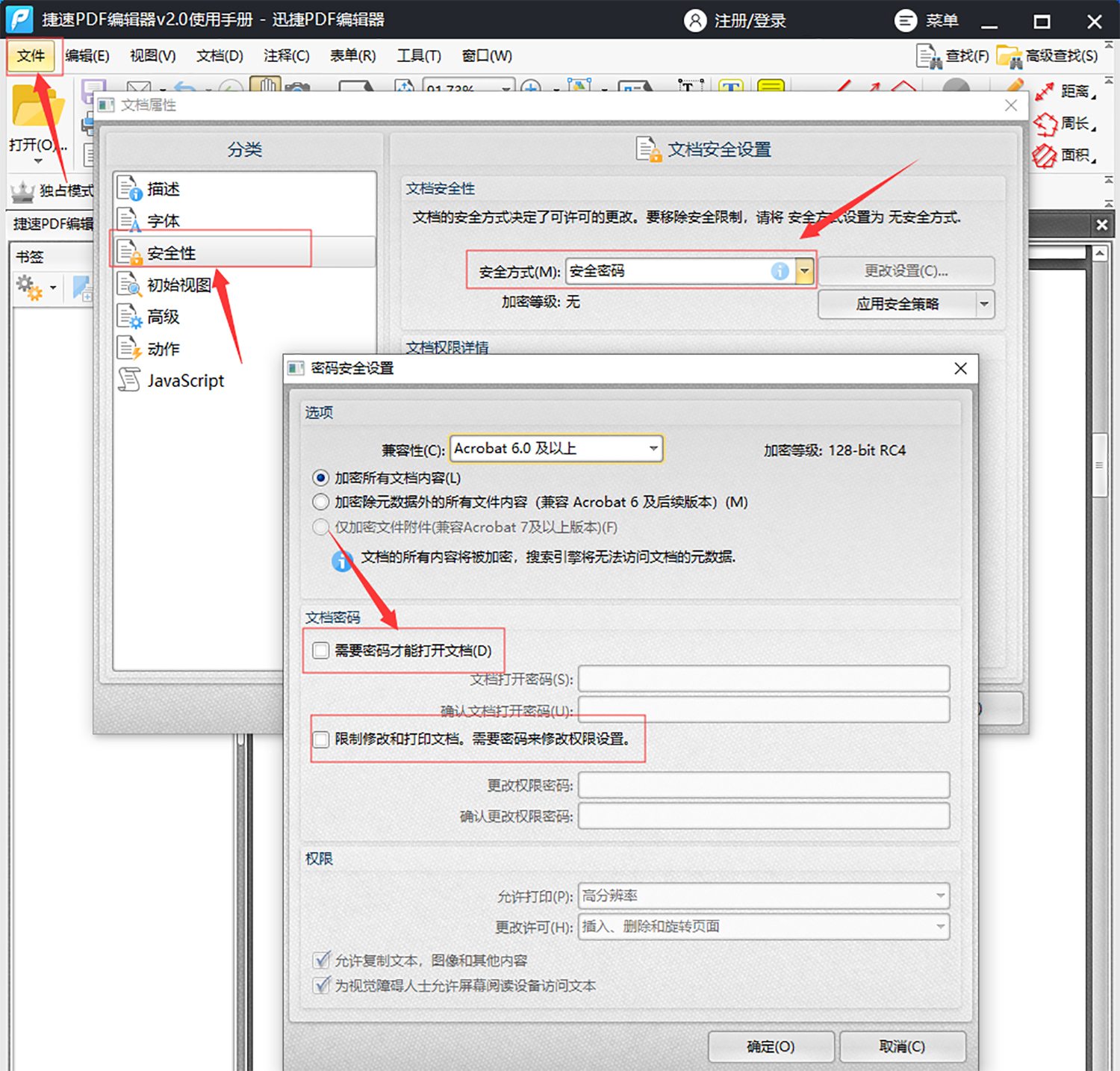
Task: Open the 视图(V) menu
Action: tap(153, 56)
